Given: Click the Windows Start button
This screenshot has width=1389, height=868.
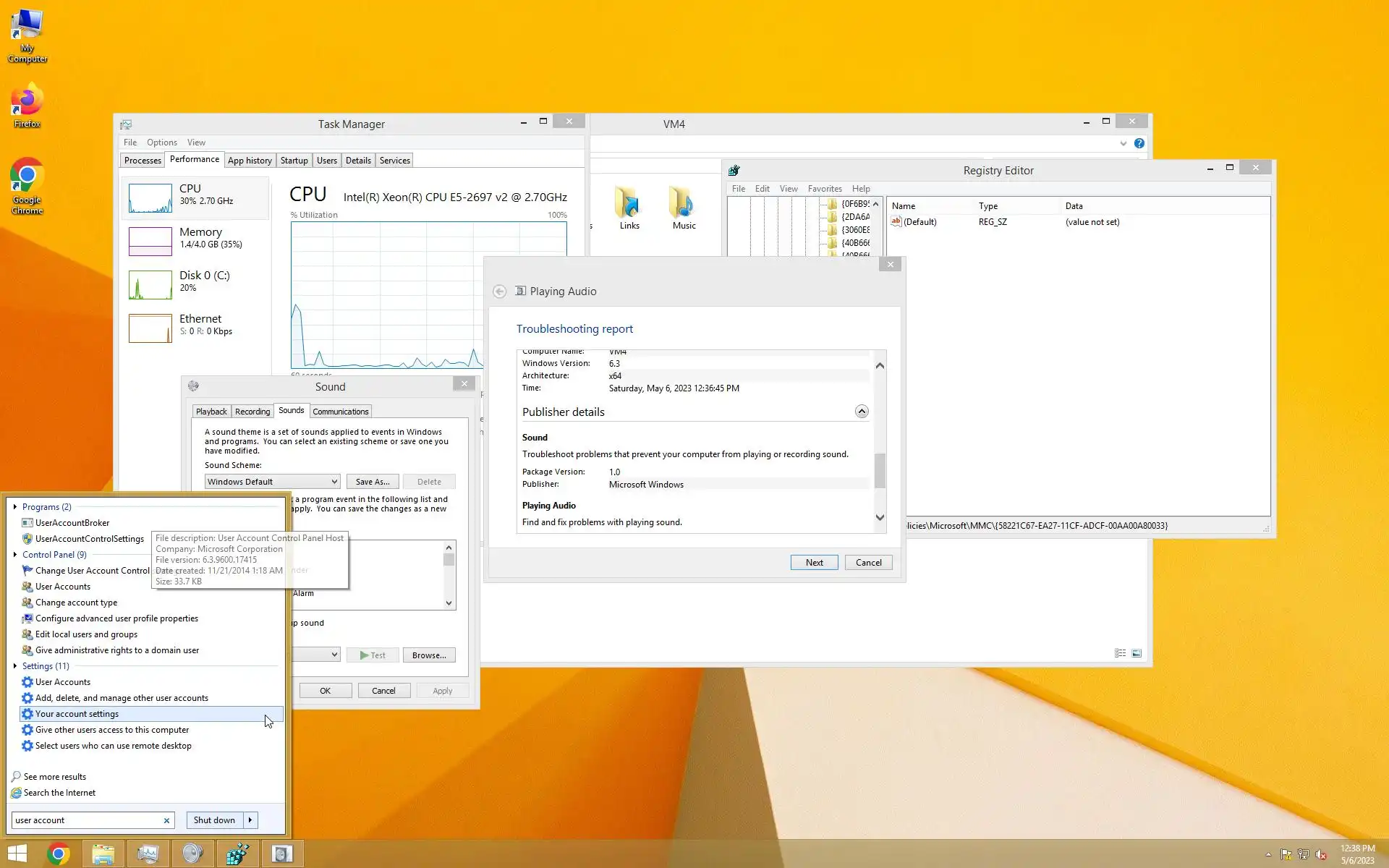Looking at the screenshot, I should tap(17, 854).
